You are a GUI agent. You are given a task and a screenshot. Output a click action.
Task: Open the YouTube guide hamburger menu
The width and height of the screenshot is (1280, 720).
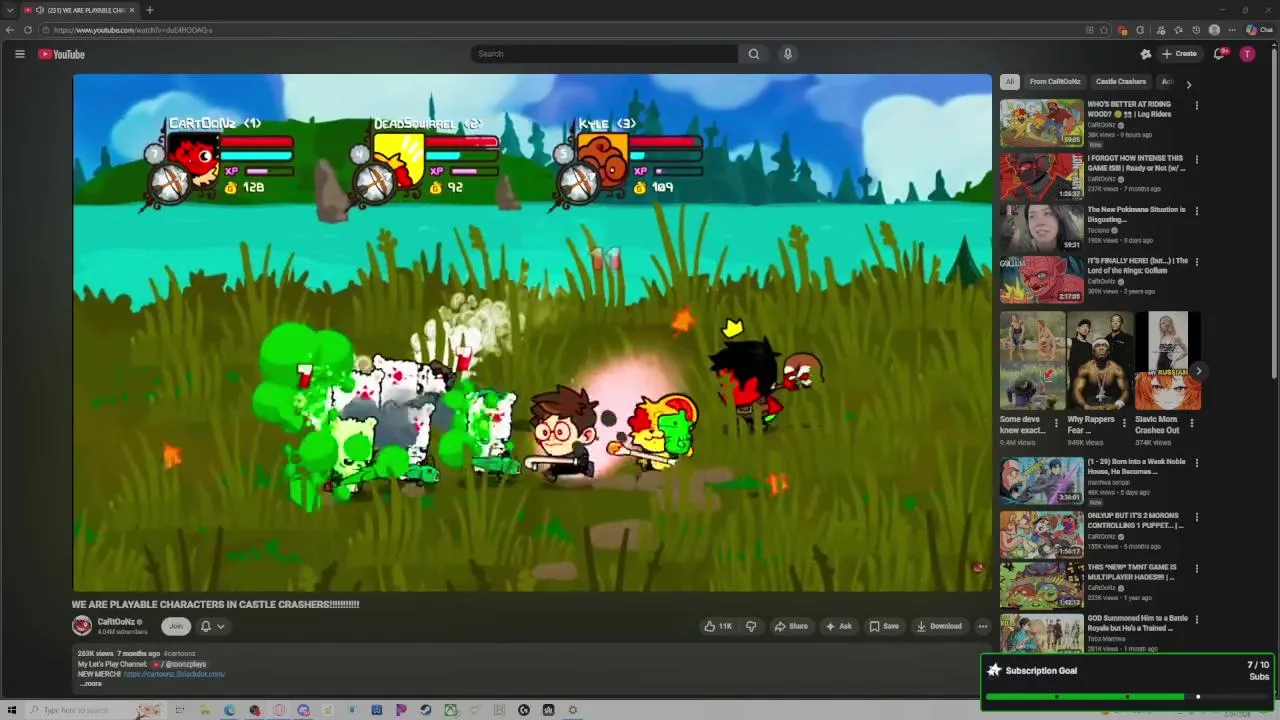19,54
